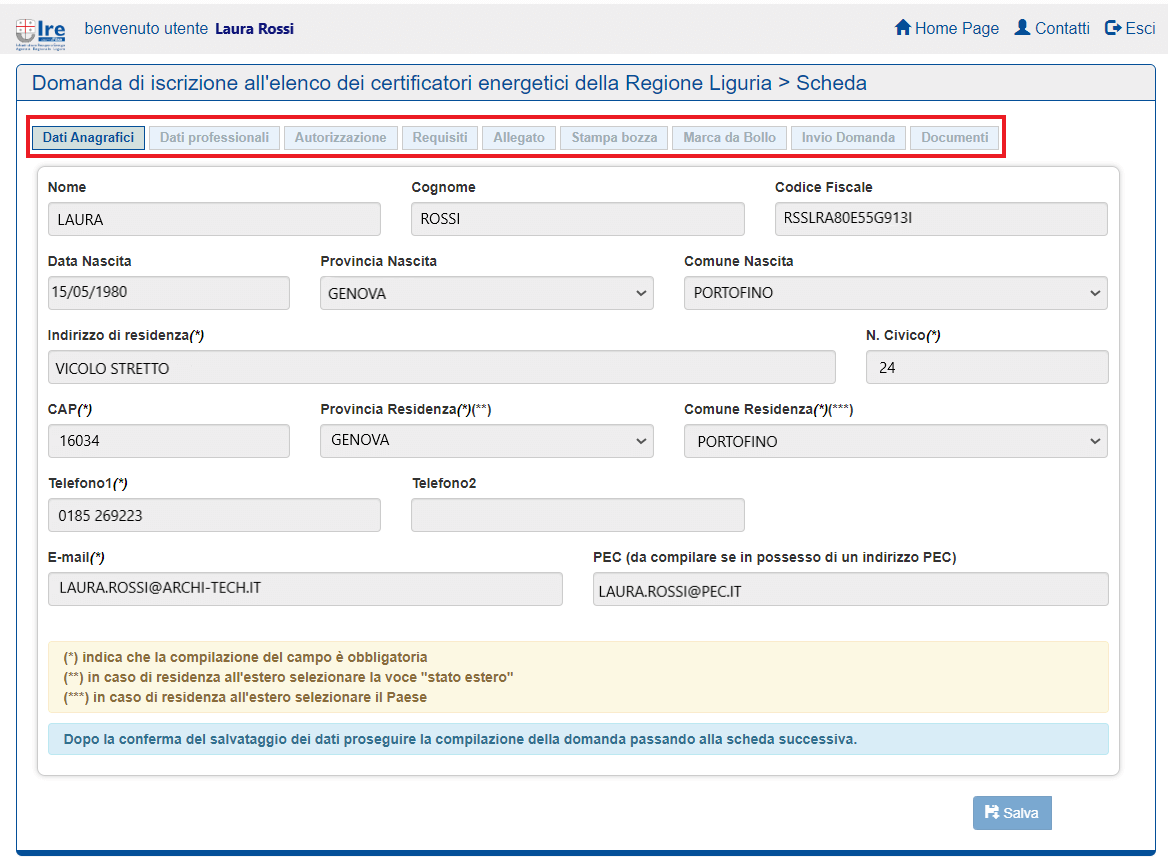Switch to the Dati professionali tab
The width and height of the screenshot is (1168, 862).
tap(214, 137)
